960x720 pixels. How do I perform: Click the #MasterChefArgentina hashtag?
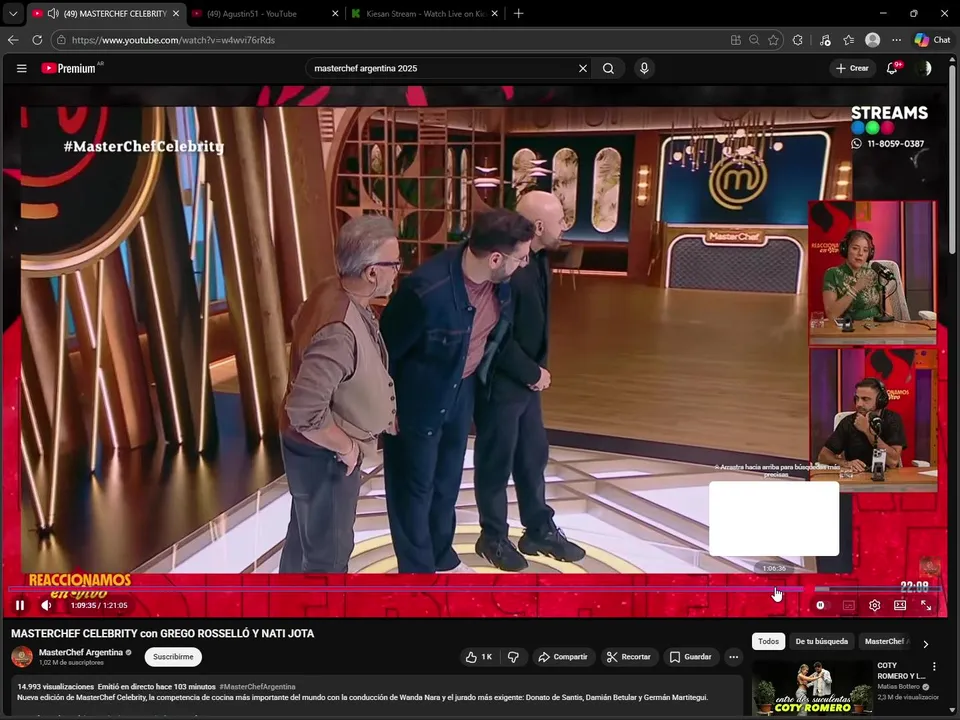click(x=257, y=687)
